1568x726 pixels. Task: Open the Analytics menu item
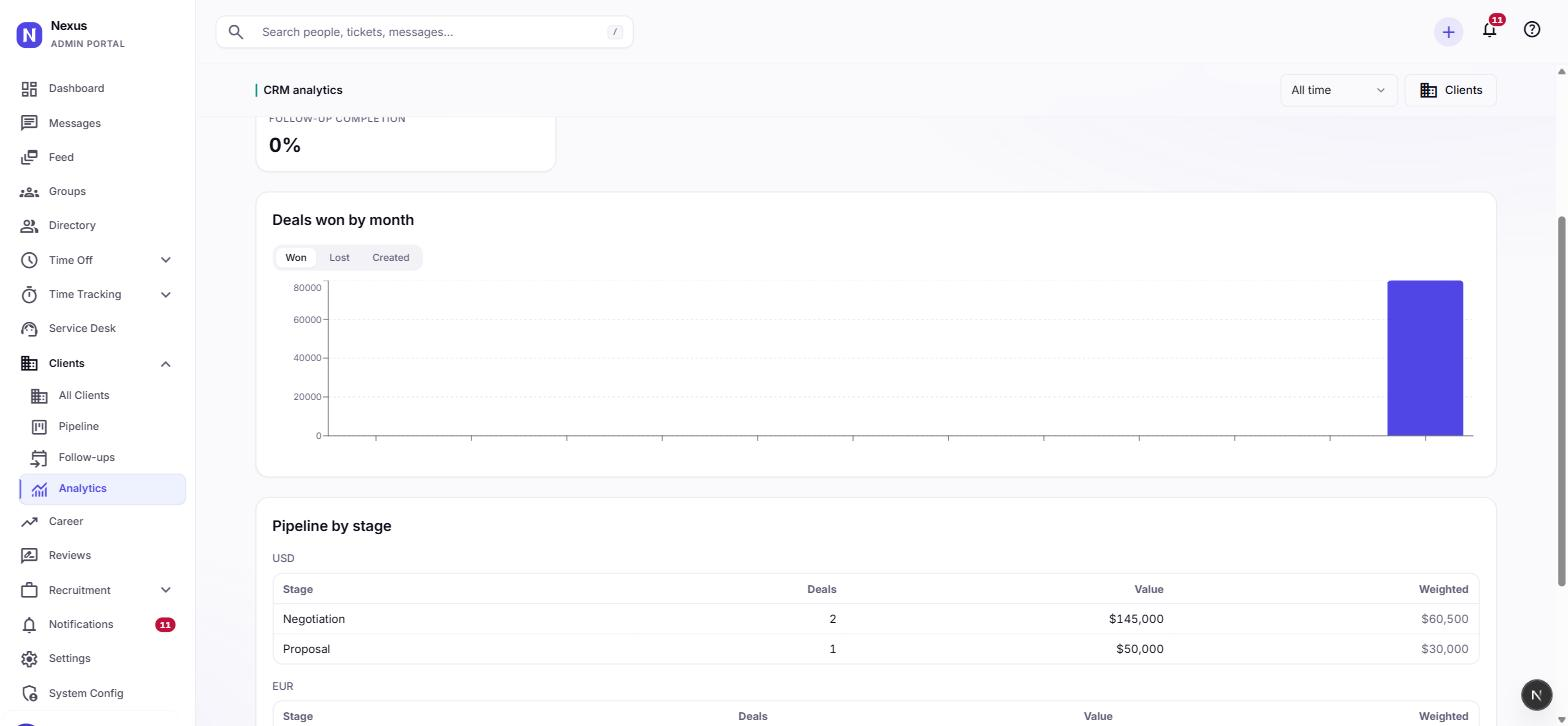[102, 489]
